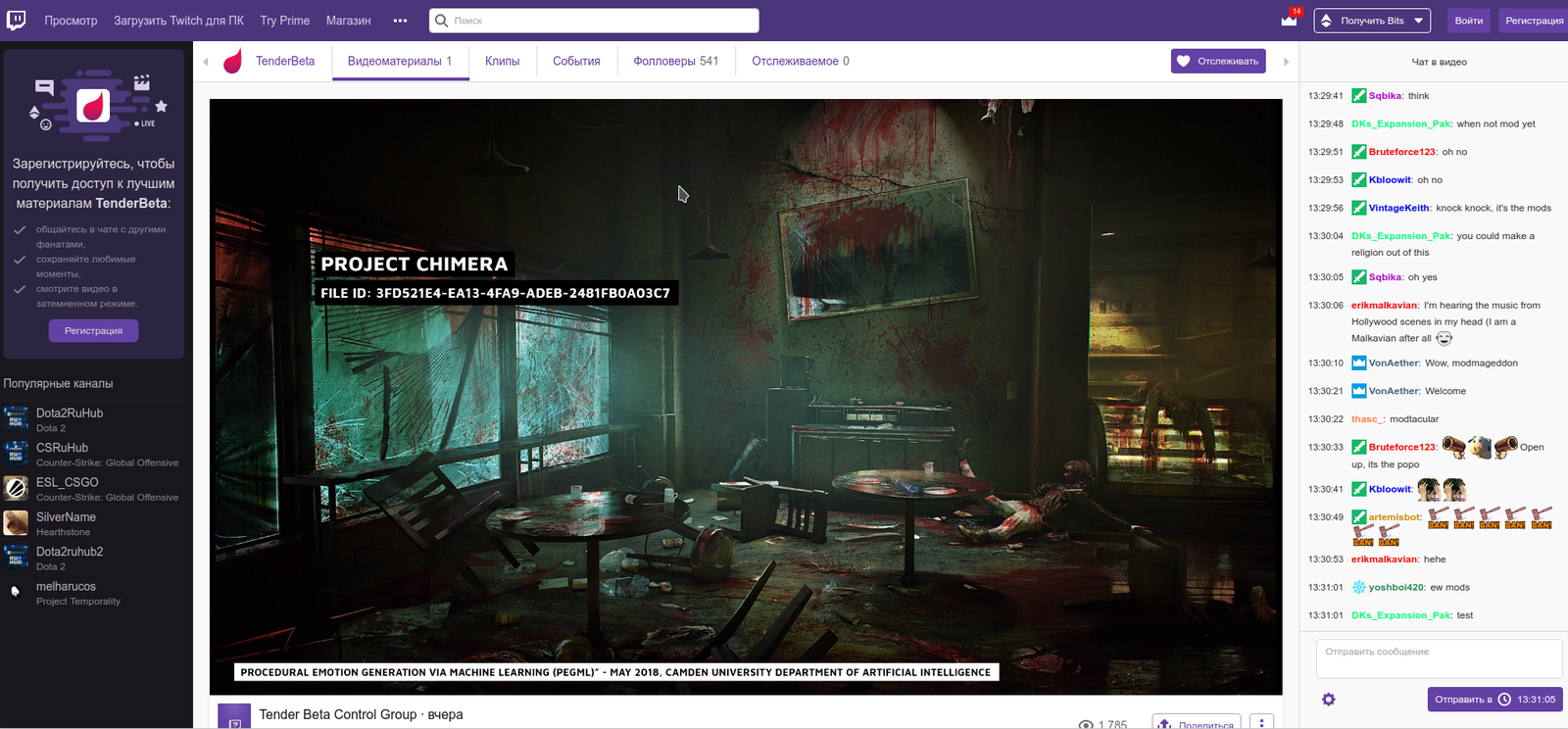
Task: Click ESL_CSGO channel avatar
Action: [16, 488]
